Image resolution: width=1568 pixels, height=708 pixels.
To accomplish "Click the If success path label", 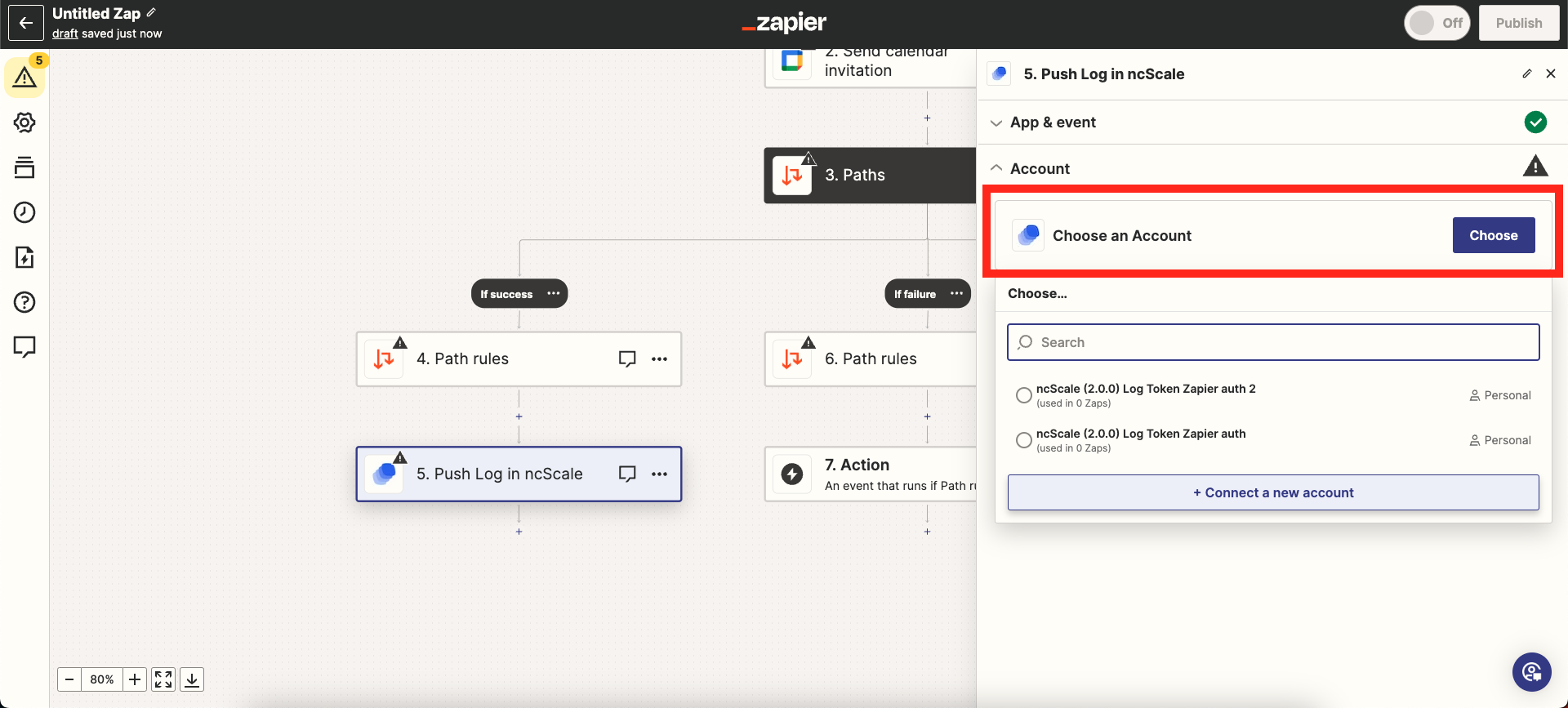I will [506, 294].
